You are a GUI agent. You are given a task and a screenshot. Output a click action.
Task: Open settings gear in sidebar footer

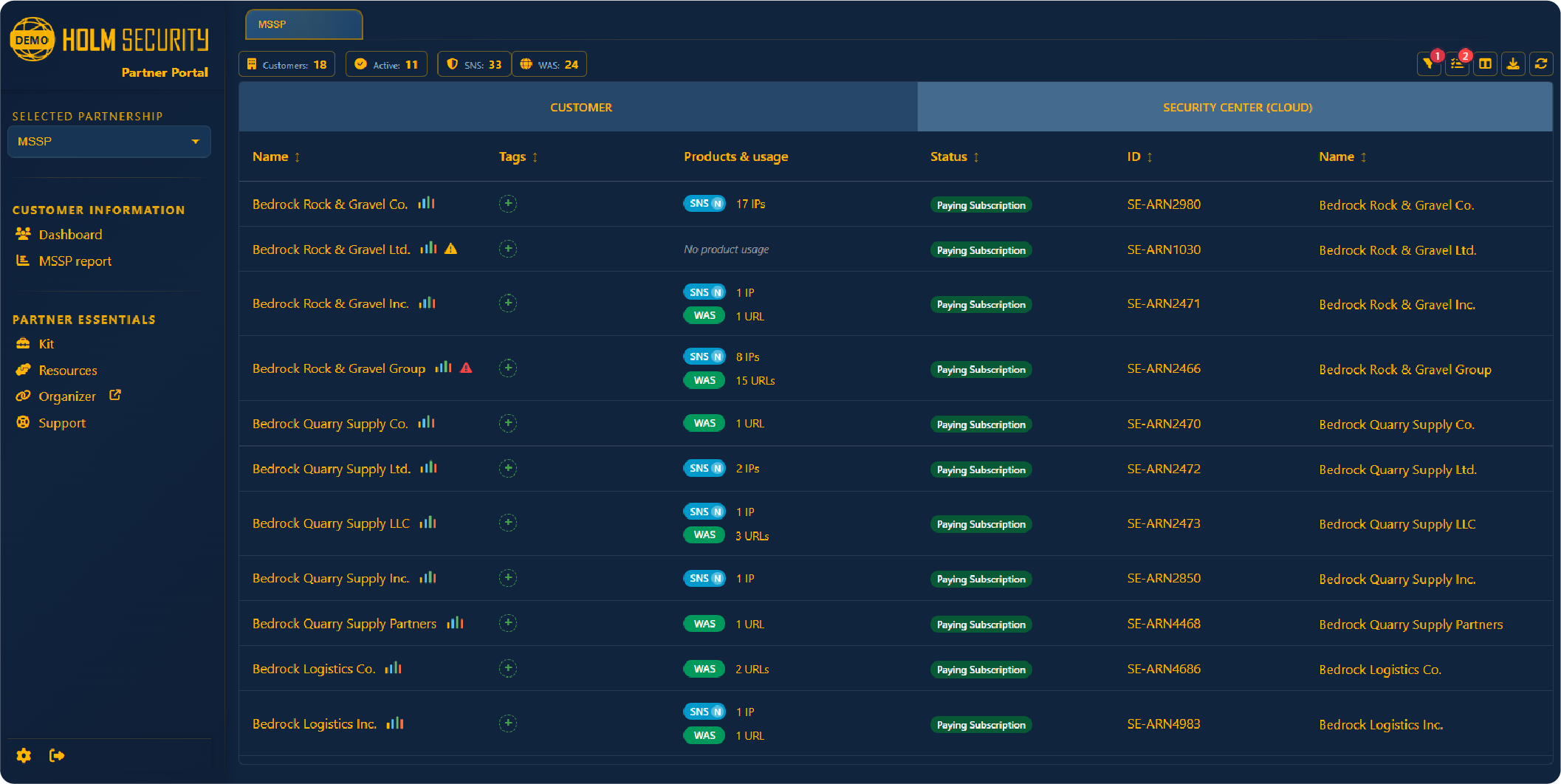coord(24,755)
